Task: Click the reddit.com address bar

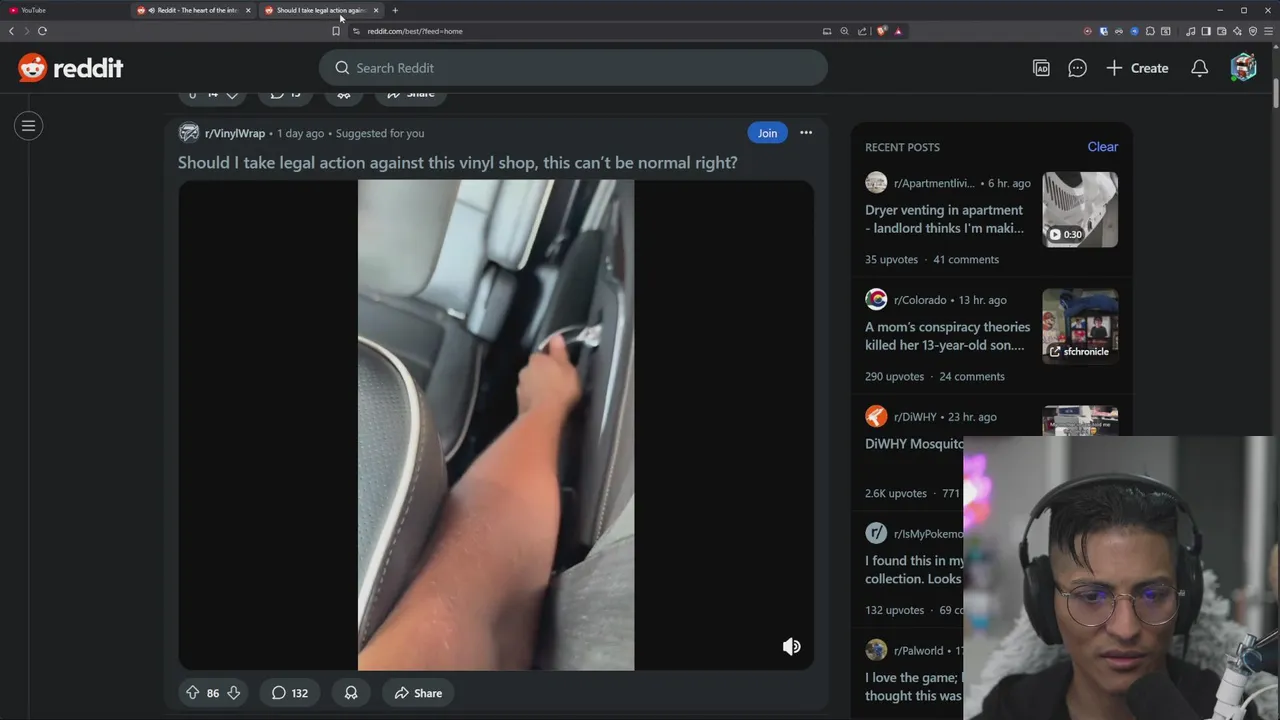Action: (x=590, y=31)
